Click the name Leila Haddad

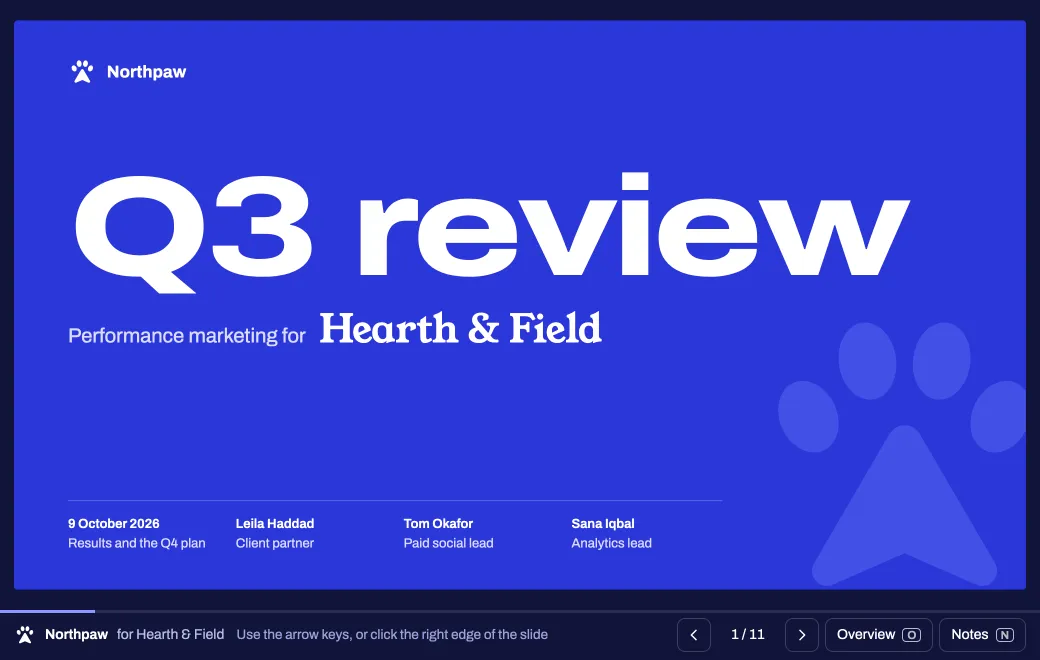point(275,523)
